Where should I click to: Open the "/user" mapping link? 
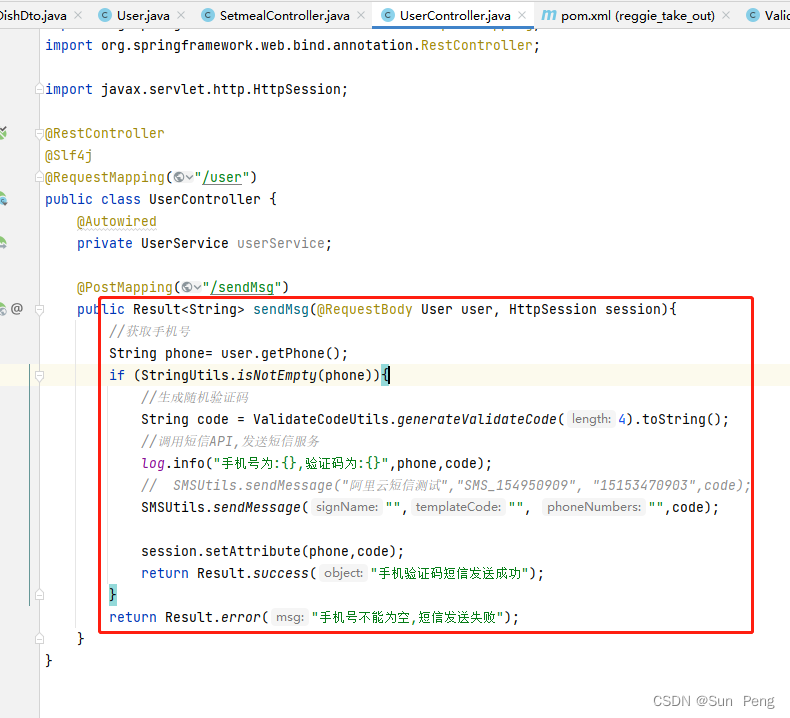(x=222, y=177)
